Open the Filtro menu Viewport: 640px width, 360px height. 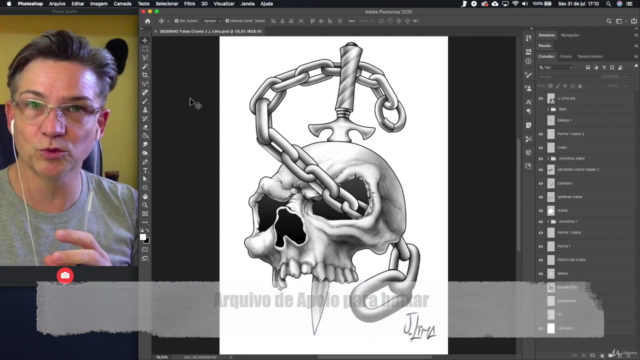189,4
